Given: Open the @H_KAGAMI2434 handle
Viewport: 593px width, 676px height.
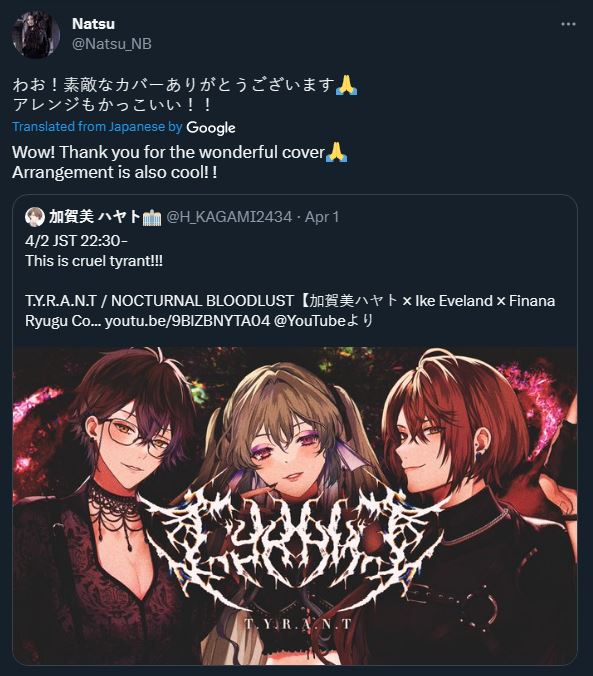Looking at the screenshot, I should coord(229,217).
